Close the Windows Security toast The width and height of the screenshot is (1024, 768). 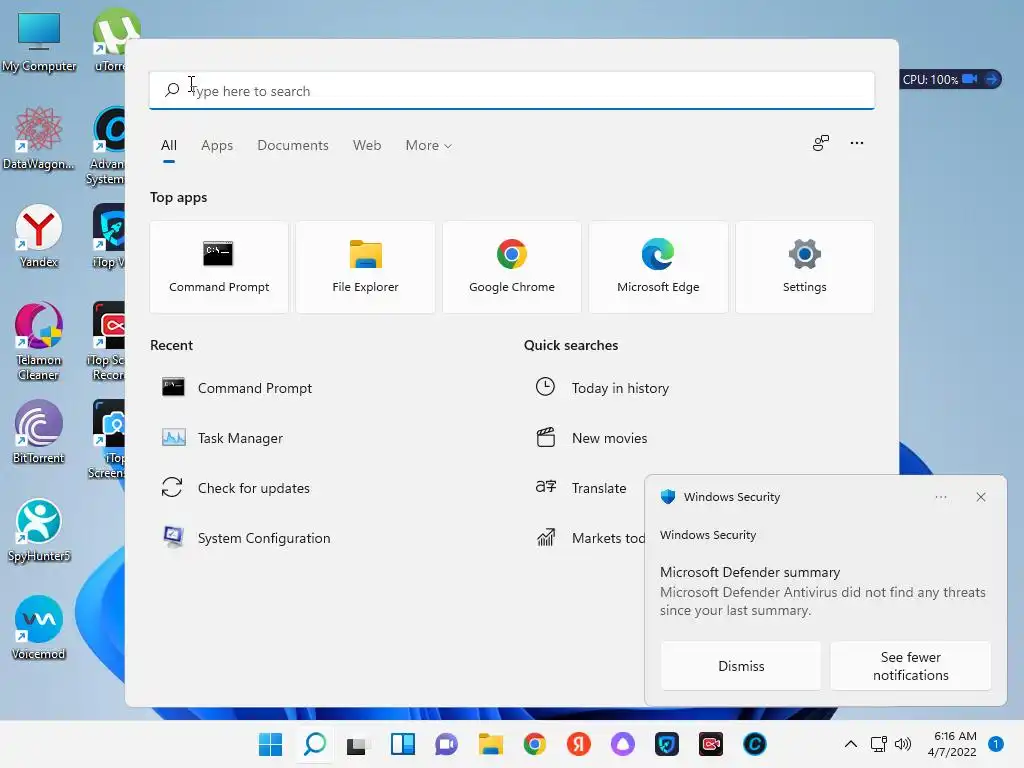tap(981, 497)
